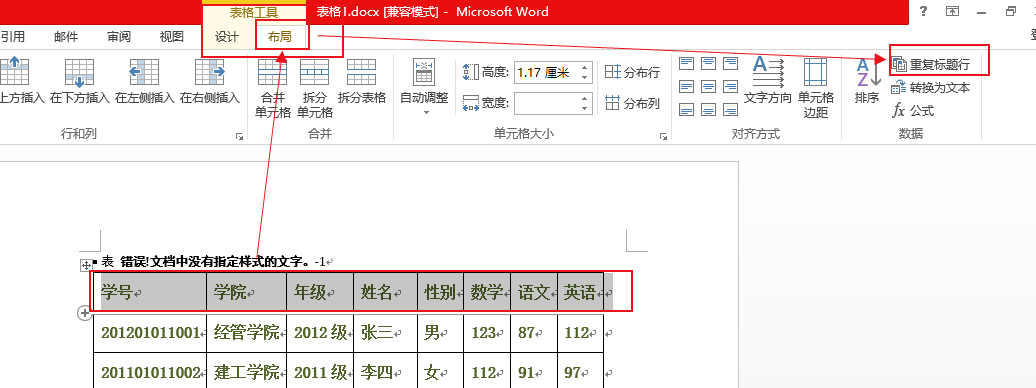Screen dimensions: 1036x388
Task: Distribute rows evenly (分布行)
Action: 632,73
